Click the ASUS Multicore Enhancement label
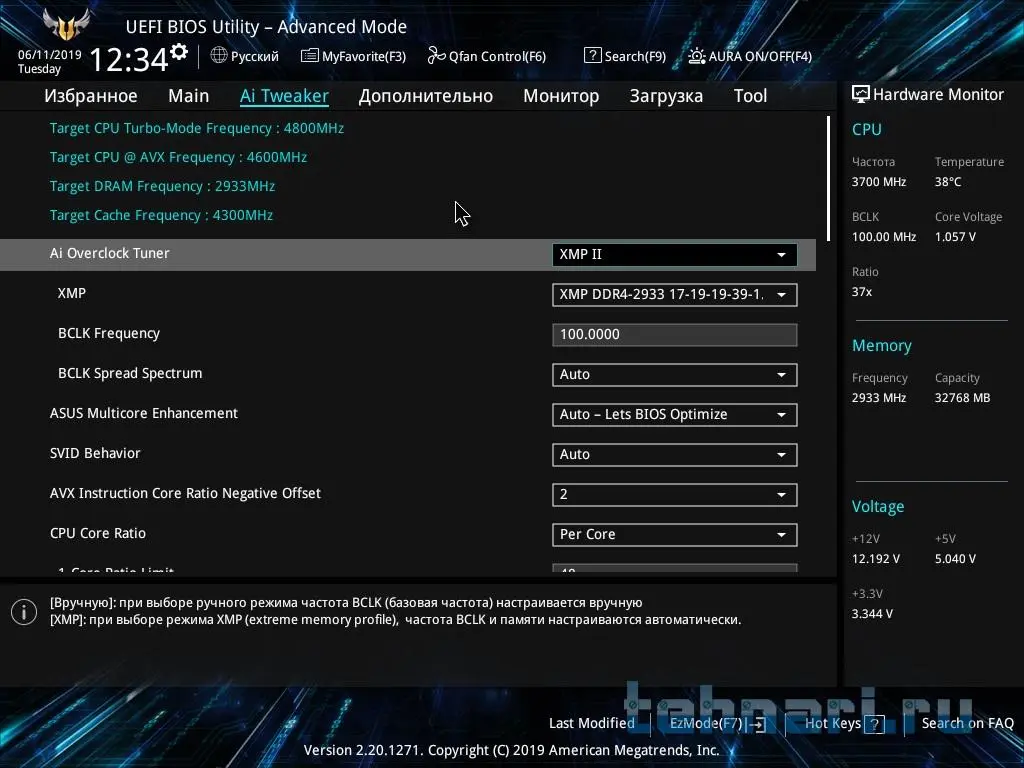This screenshot has height=768, width=1024. (144, 413)
